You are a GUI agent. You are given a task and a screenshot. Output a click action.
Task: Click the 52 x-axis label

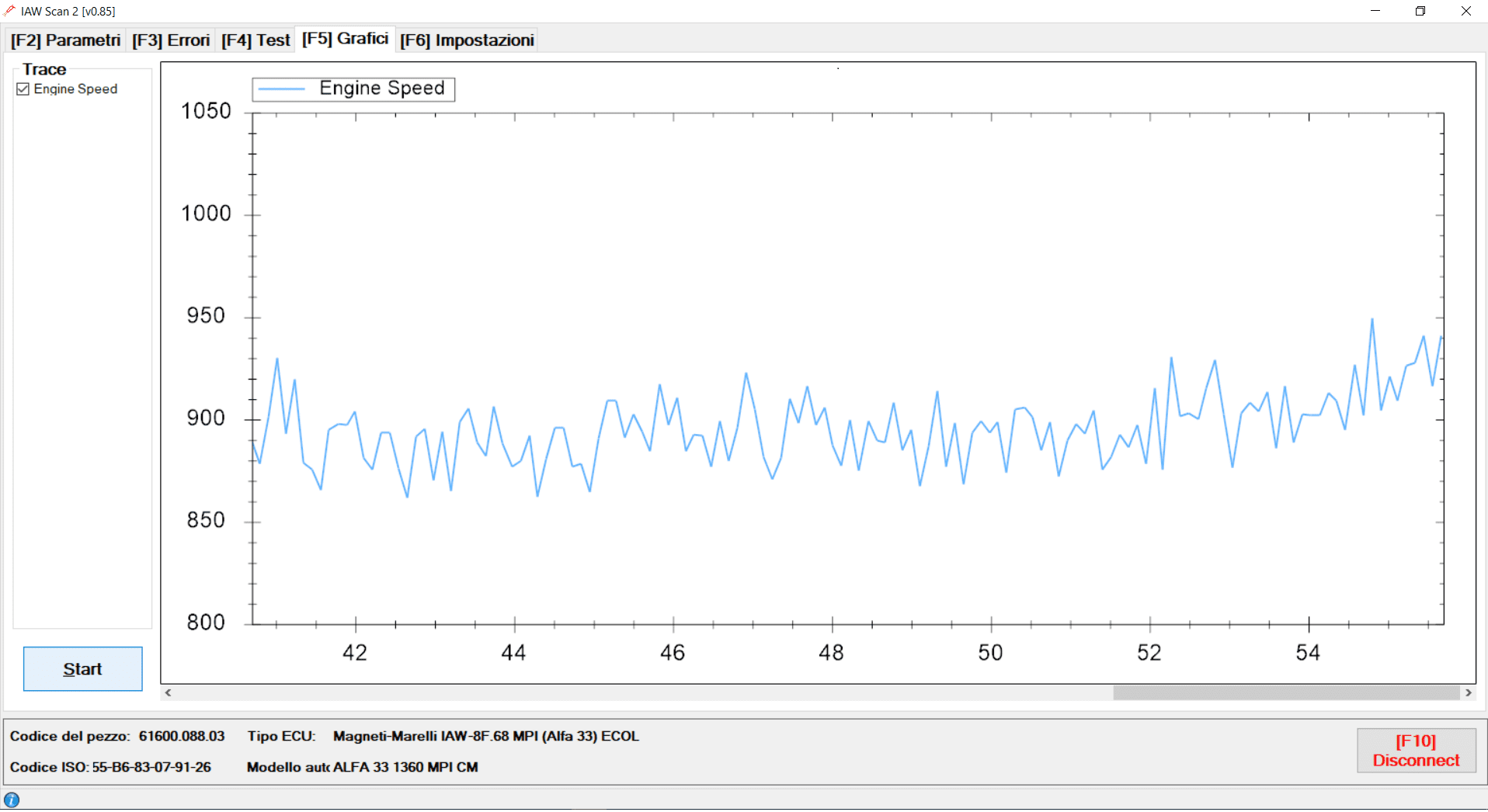[x=1149, y=653]
